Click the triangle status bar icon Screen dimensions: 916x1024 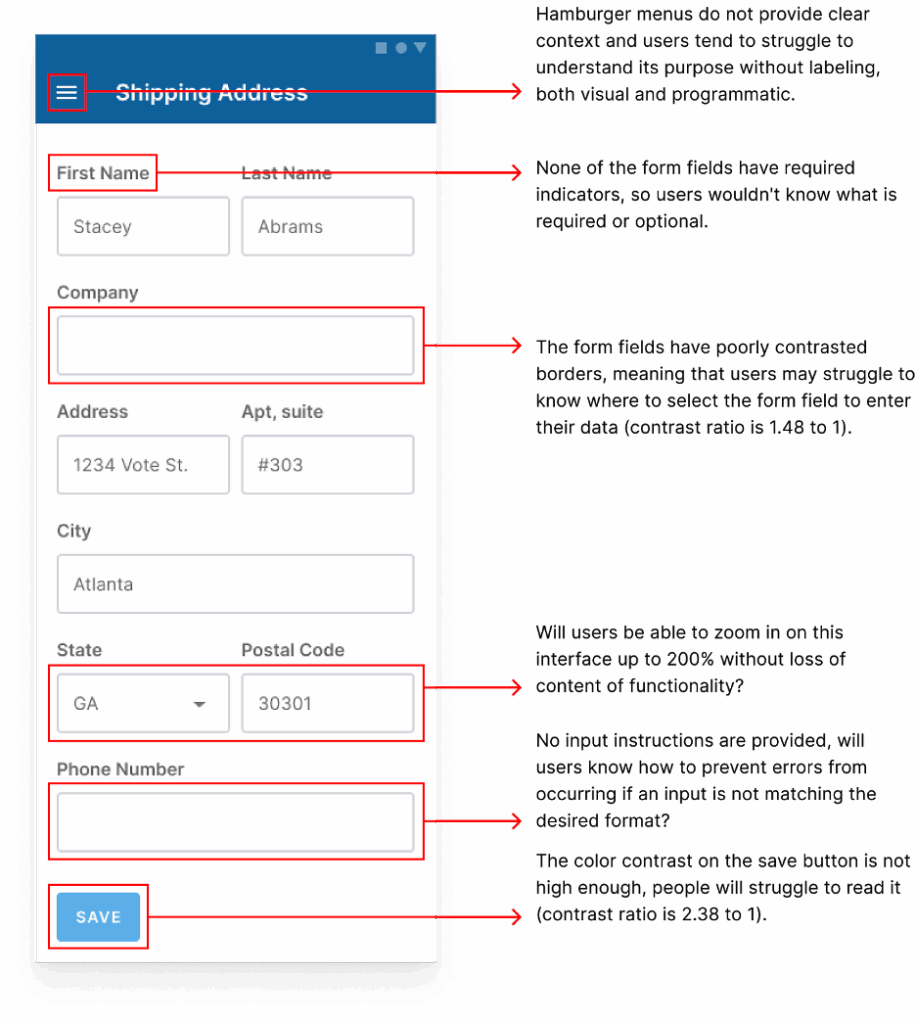click(x=420, y=48)
